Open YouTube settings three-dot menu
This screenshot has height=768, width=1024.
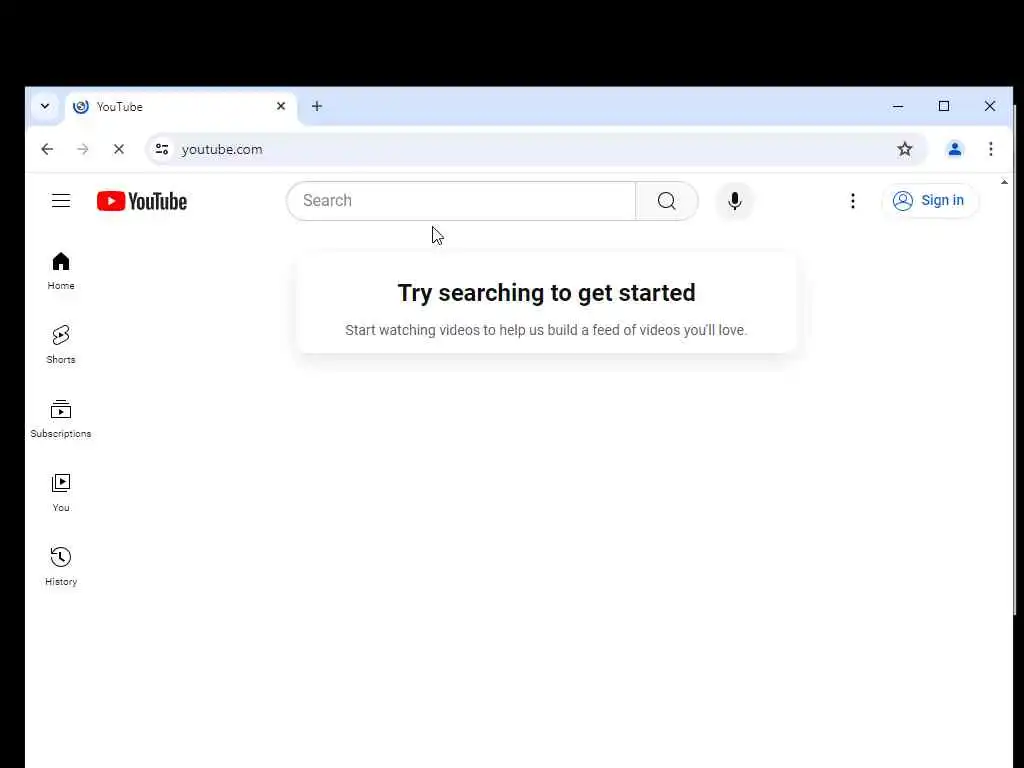(852, 200)
